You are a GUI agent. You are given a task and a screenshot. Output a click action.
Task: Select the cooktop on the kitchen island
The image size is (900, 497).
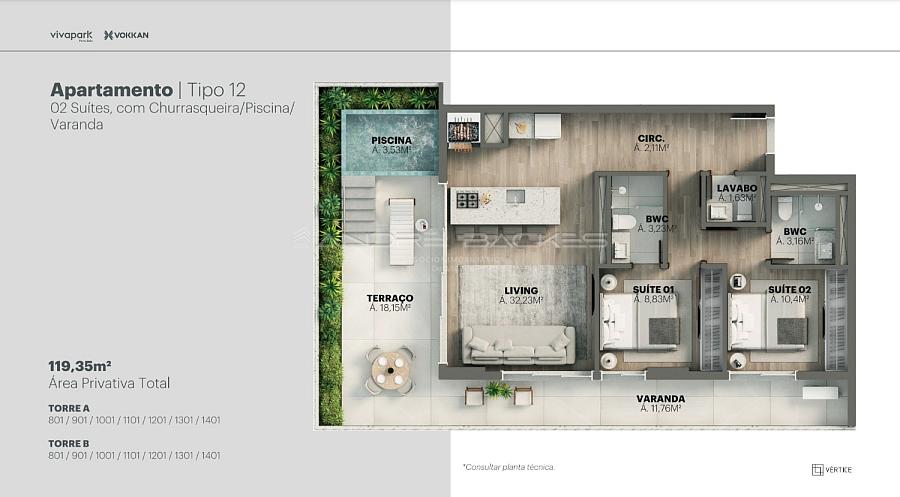click(467, 200)
